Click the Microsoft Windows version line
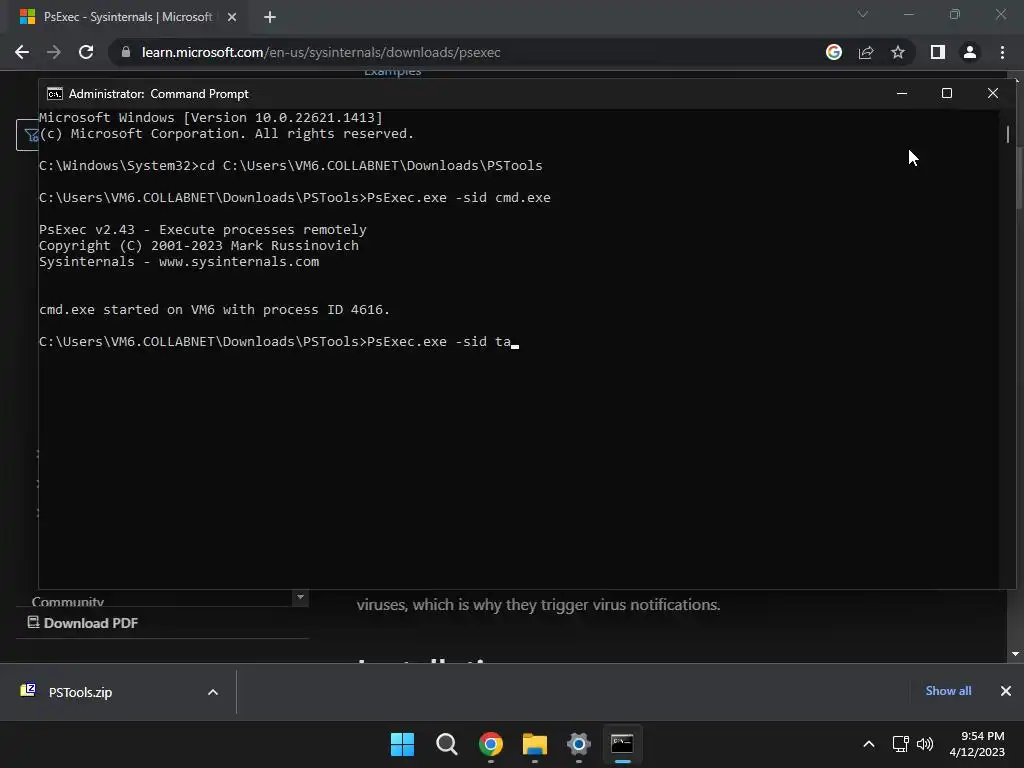 coord(211,118)
